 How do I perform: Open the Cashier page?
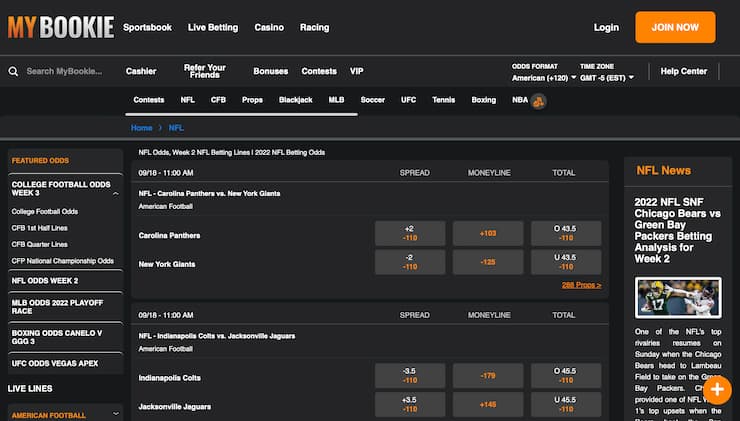[x=141, y=71]
